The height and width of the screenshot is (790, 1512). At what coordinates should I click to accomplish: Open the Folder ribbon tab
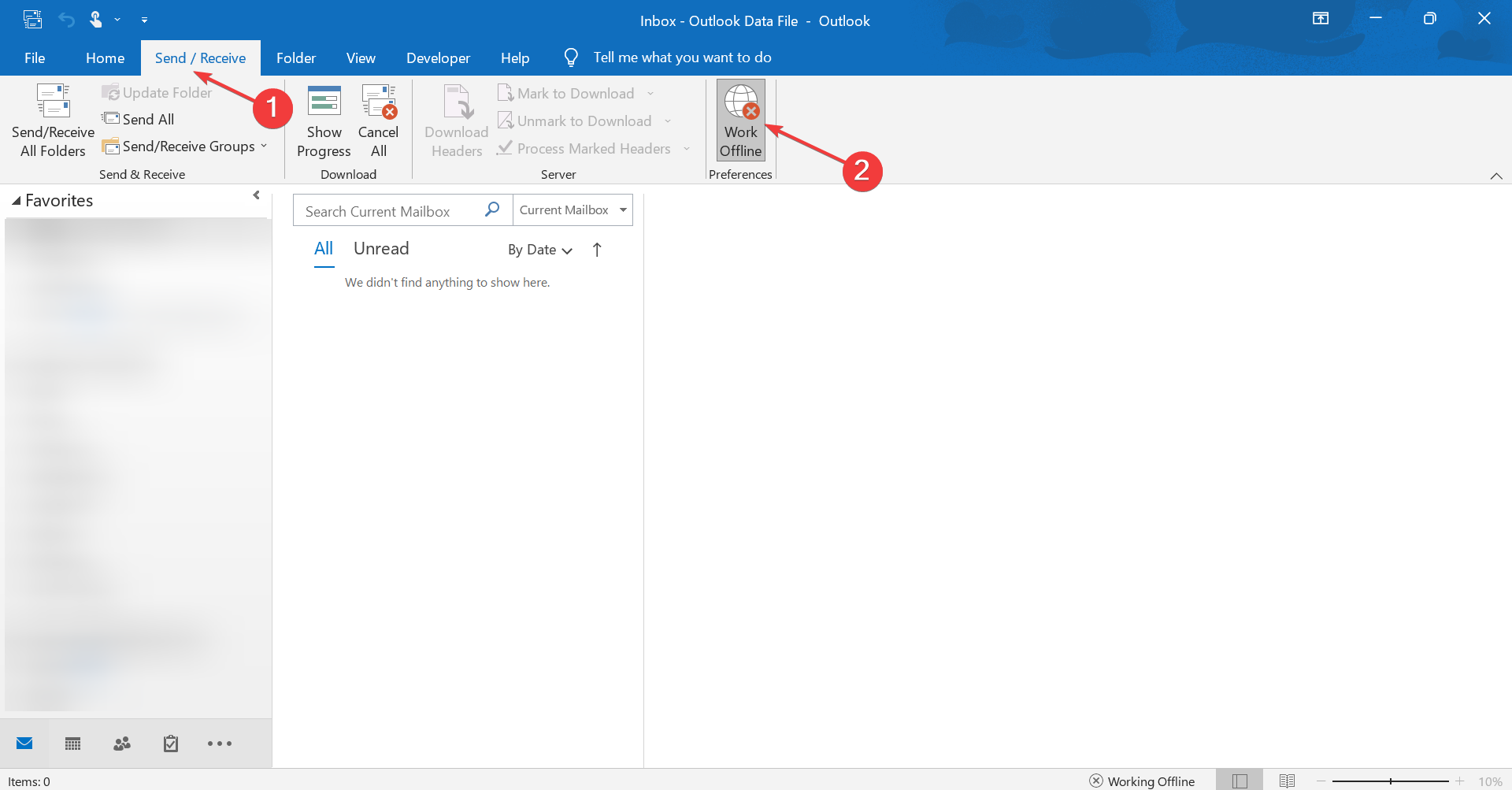[x=295, y=57]
